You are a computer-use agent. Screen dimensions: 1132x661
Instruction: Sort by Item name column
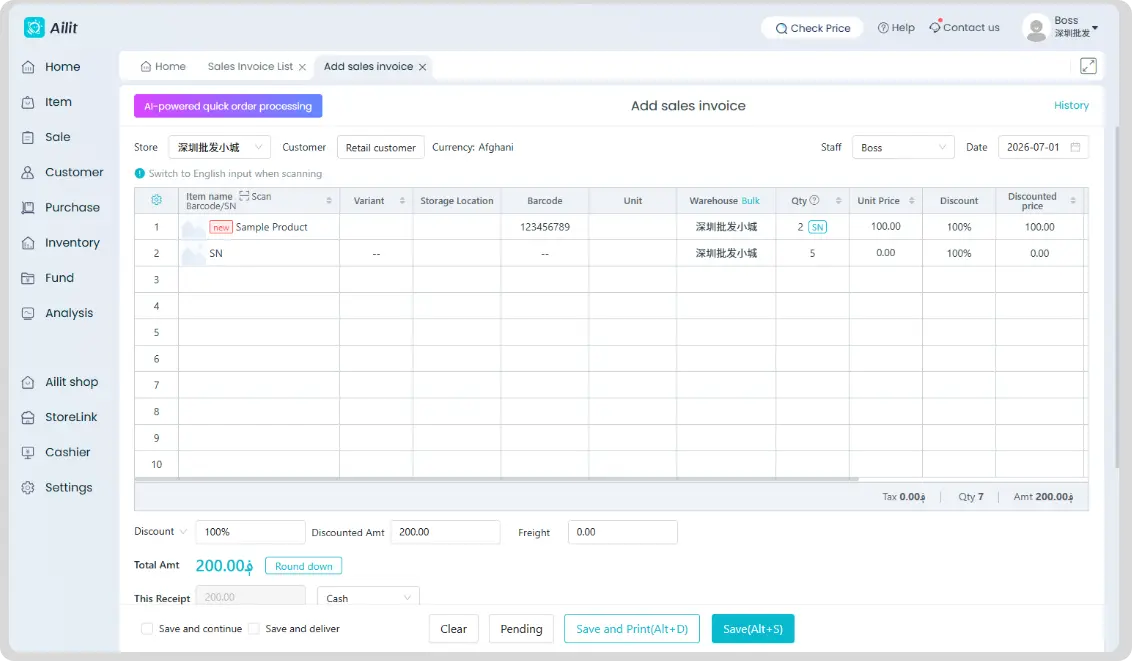pos(328,201)
